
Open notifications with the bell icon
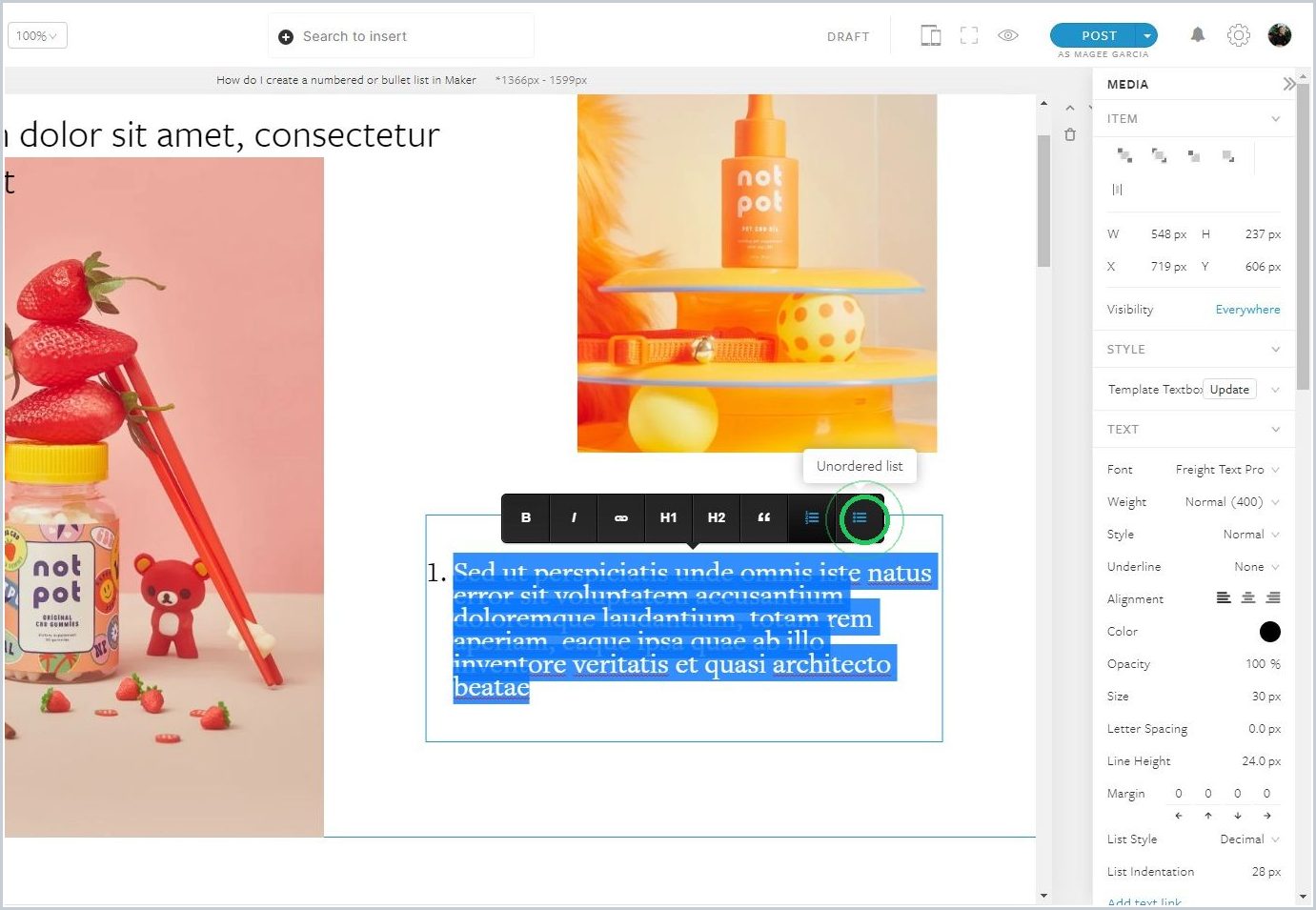click(x=1198, y=35)
